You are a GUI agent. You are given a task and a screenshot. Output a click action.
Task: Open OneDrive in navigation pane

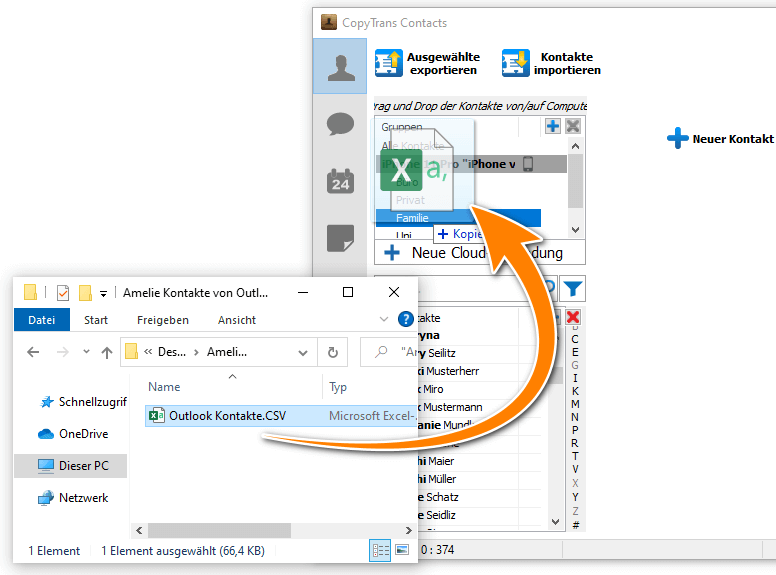tap(73, 434)
